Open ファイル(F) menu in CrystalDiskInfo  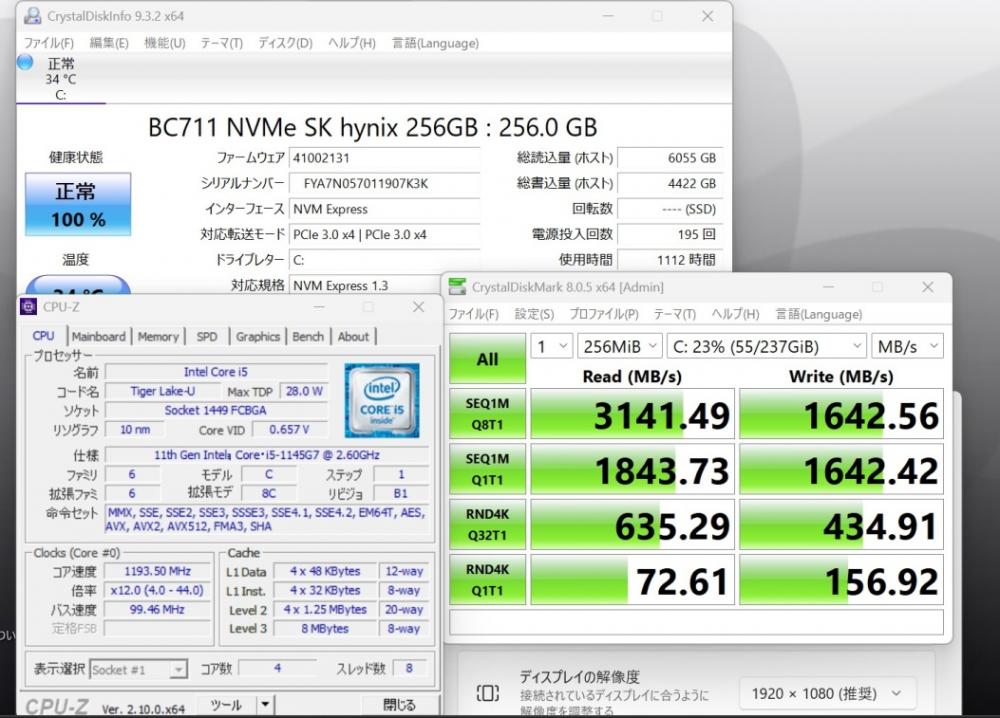tap(48, 43)
